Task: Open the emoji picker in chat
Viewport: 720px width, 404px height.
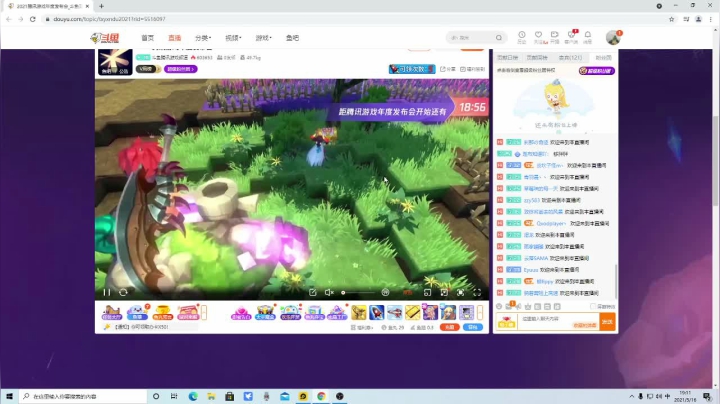Action: click(x=499, y=306)
